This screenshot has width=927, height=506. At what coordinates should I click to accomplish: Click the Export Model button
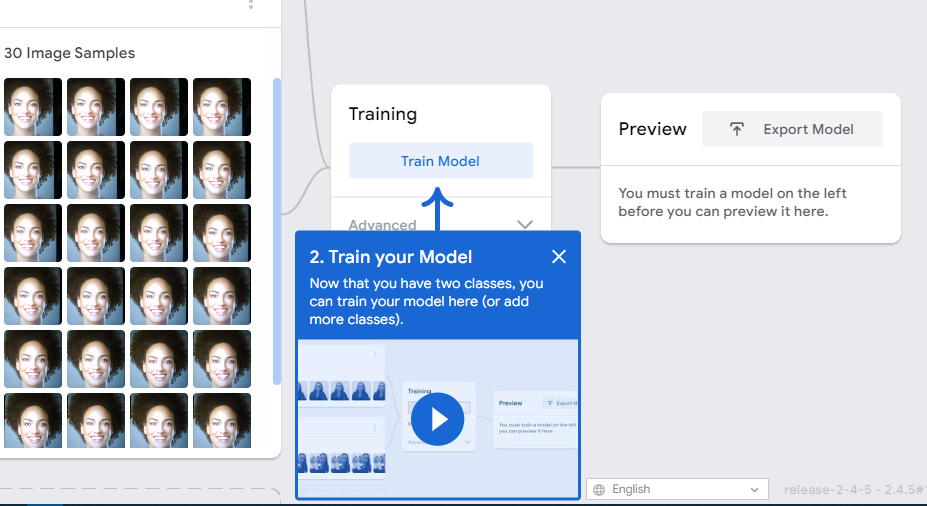point(792,129)
